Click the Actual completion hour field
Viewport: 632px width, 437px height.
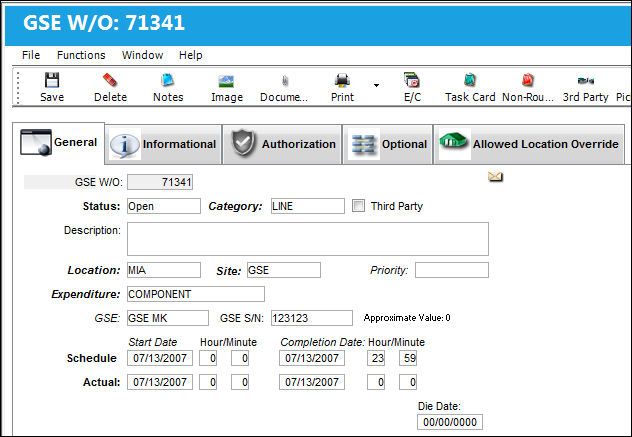pyautogui.click(x=376, y=382)
